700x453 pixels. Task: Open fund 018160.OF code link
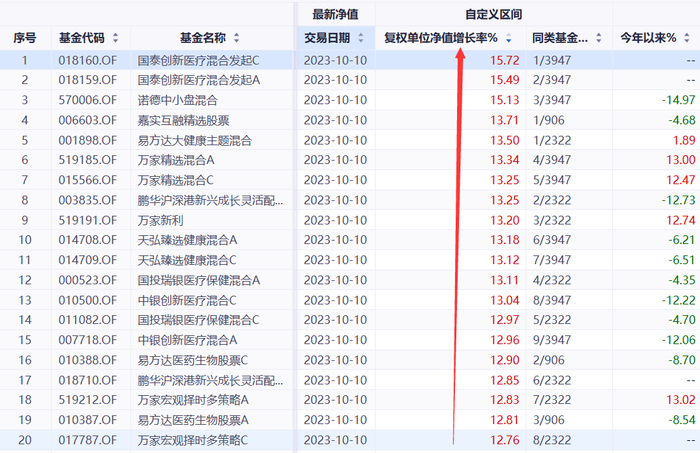coord(88,60)
